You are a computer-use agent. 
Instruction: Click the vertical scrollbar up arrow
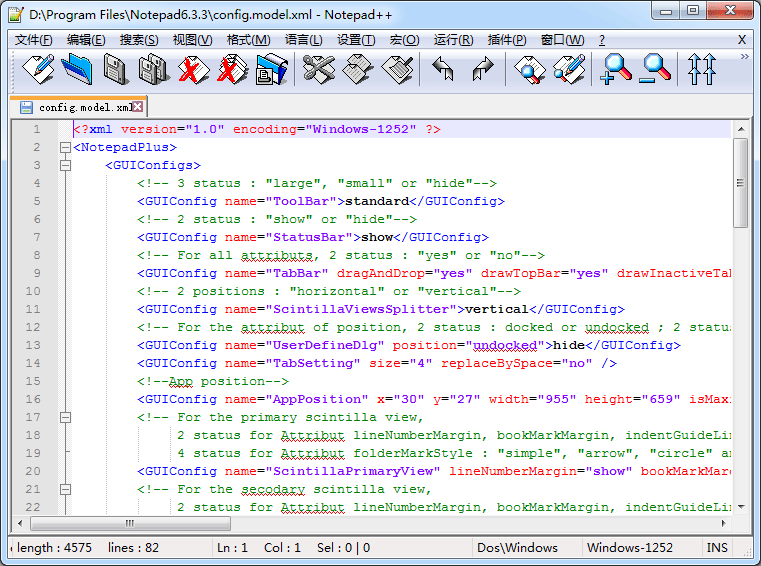pyautogui.click(x=741, y=129)
